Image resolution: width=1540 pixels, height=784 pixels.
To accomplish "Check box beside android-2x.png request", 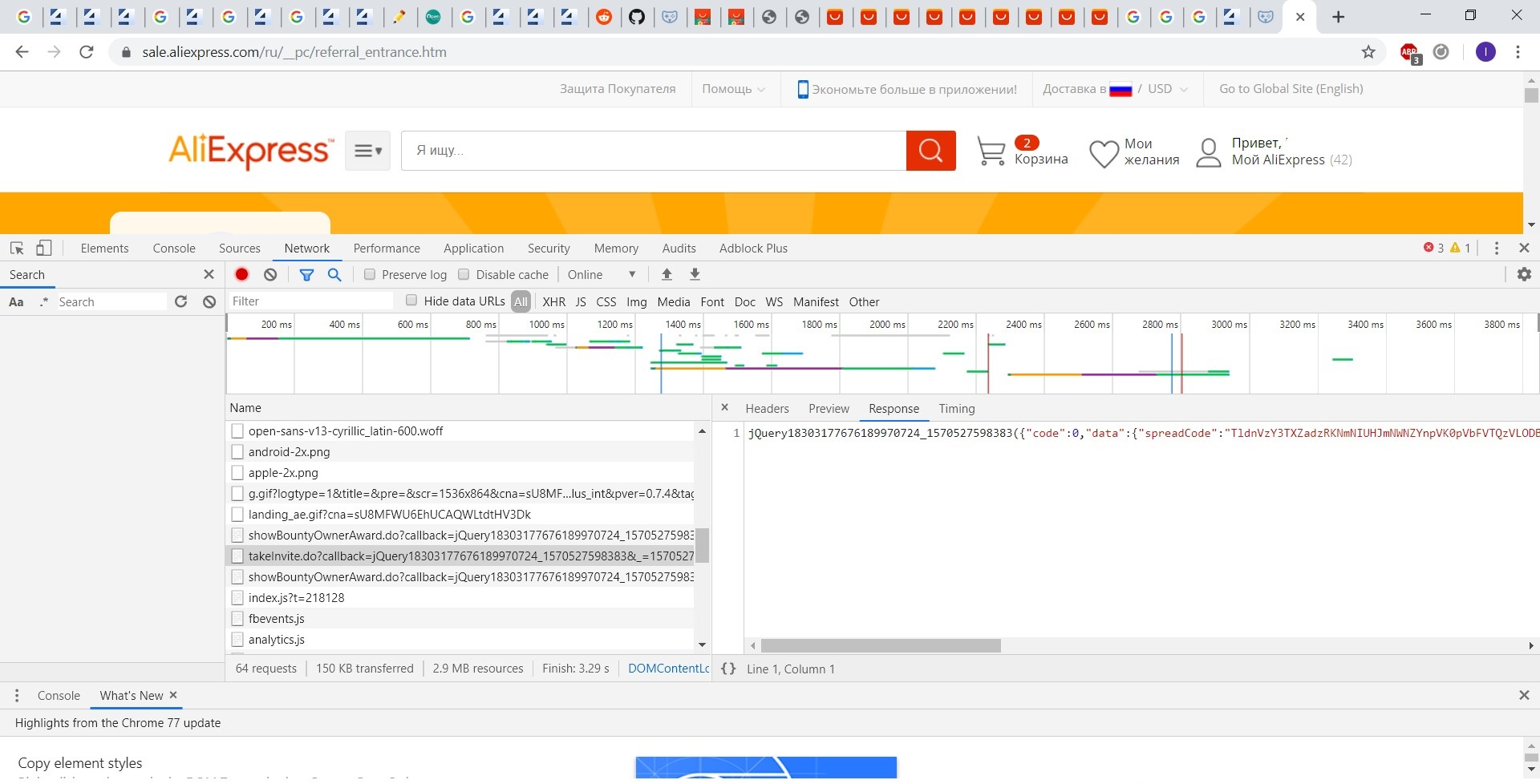I will coord(237,452).
